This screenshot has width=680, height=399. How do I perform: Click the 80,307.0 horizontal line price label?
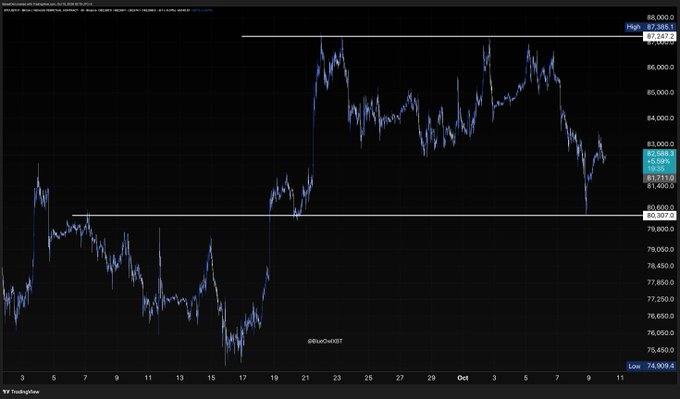coord(659,215)
